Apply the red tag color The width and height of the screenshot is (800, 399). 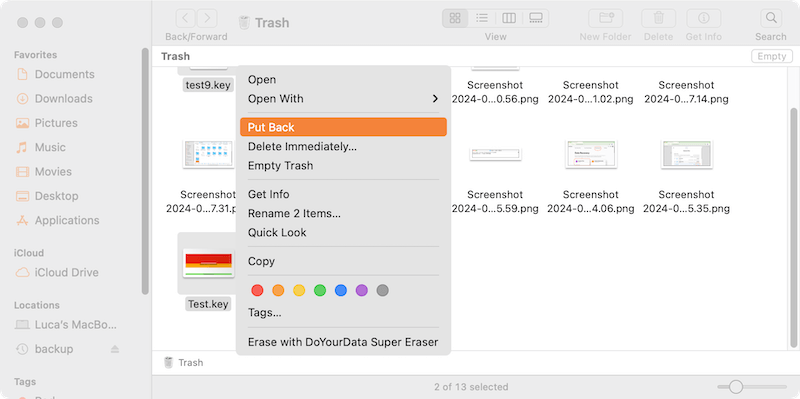[258, 291]
